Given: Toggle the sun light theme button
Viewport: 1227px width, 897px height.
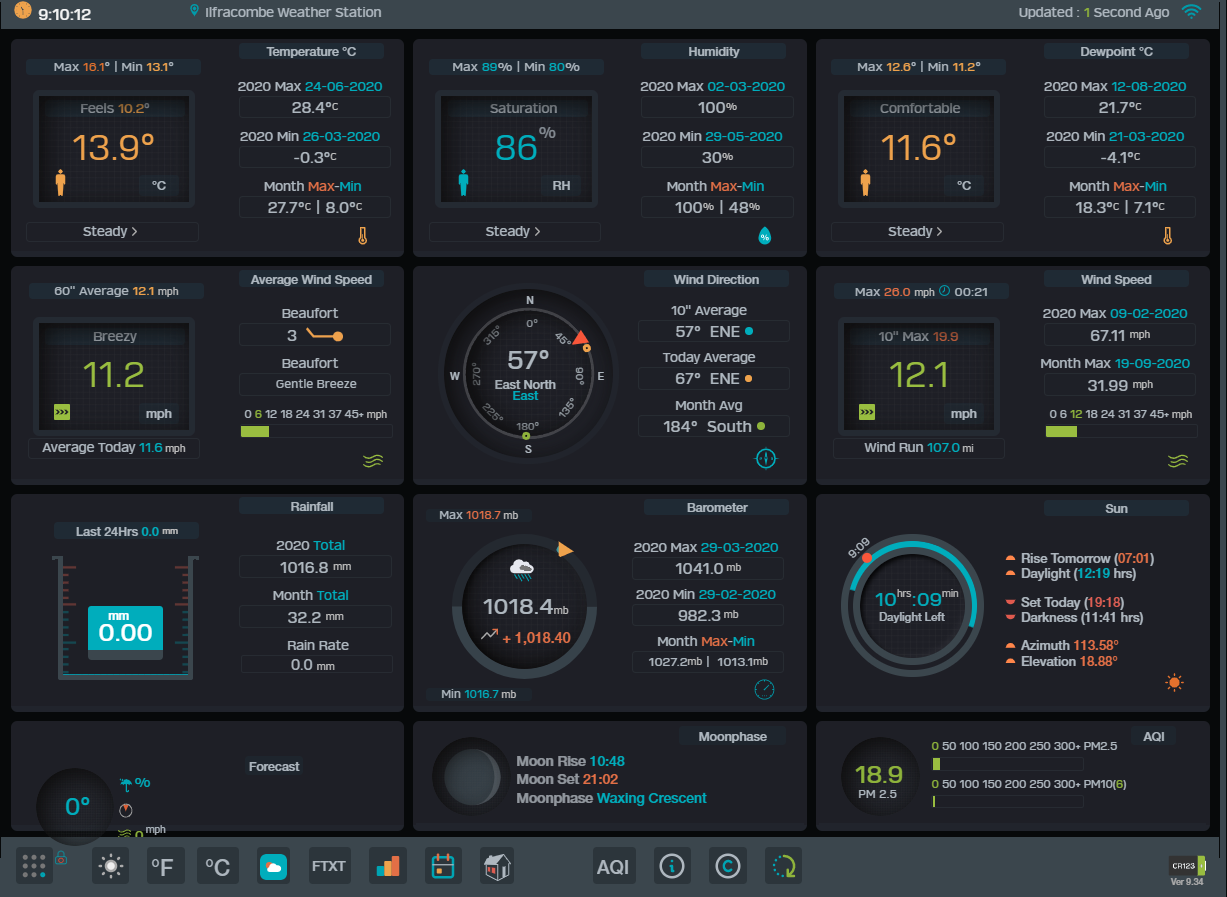Looking at the screenshot, I should (x=110, y=866).
